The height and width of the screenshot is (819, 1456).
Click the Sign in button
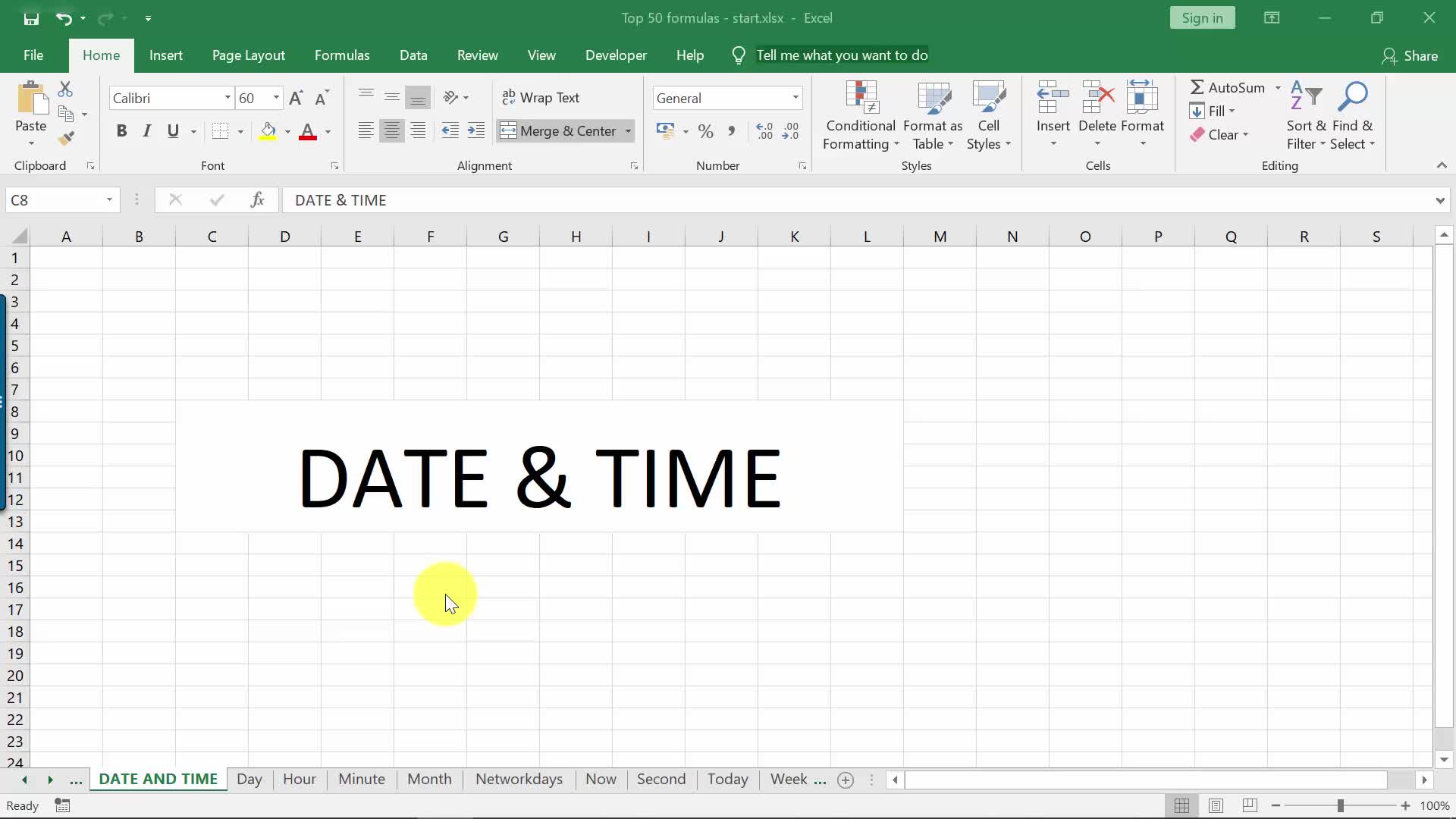[x=1202, y=18]
